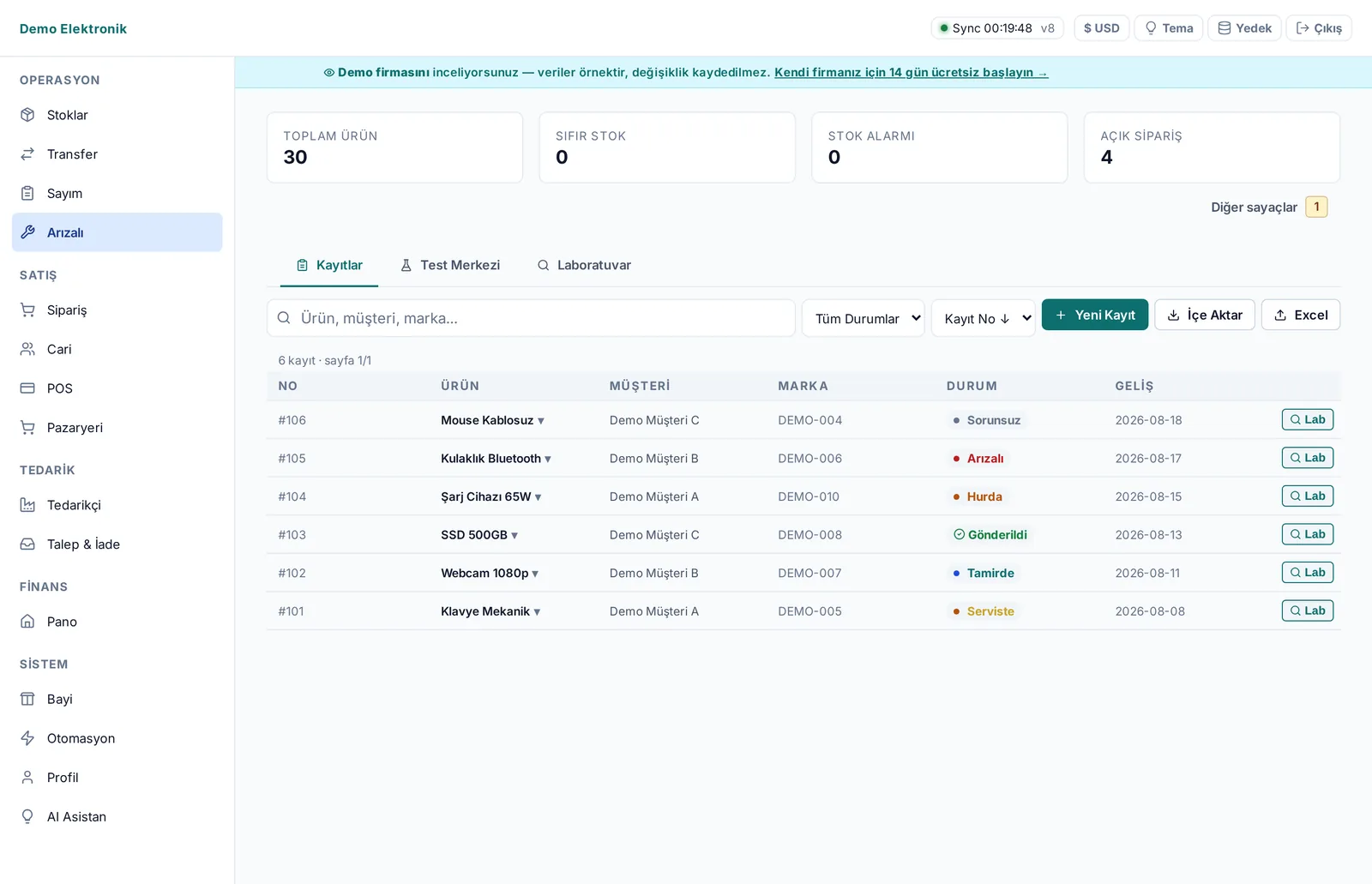This screenshot has height=884, width=1372.
Task: Click the product search input field
Action: point(531,318)
